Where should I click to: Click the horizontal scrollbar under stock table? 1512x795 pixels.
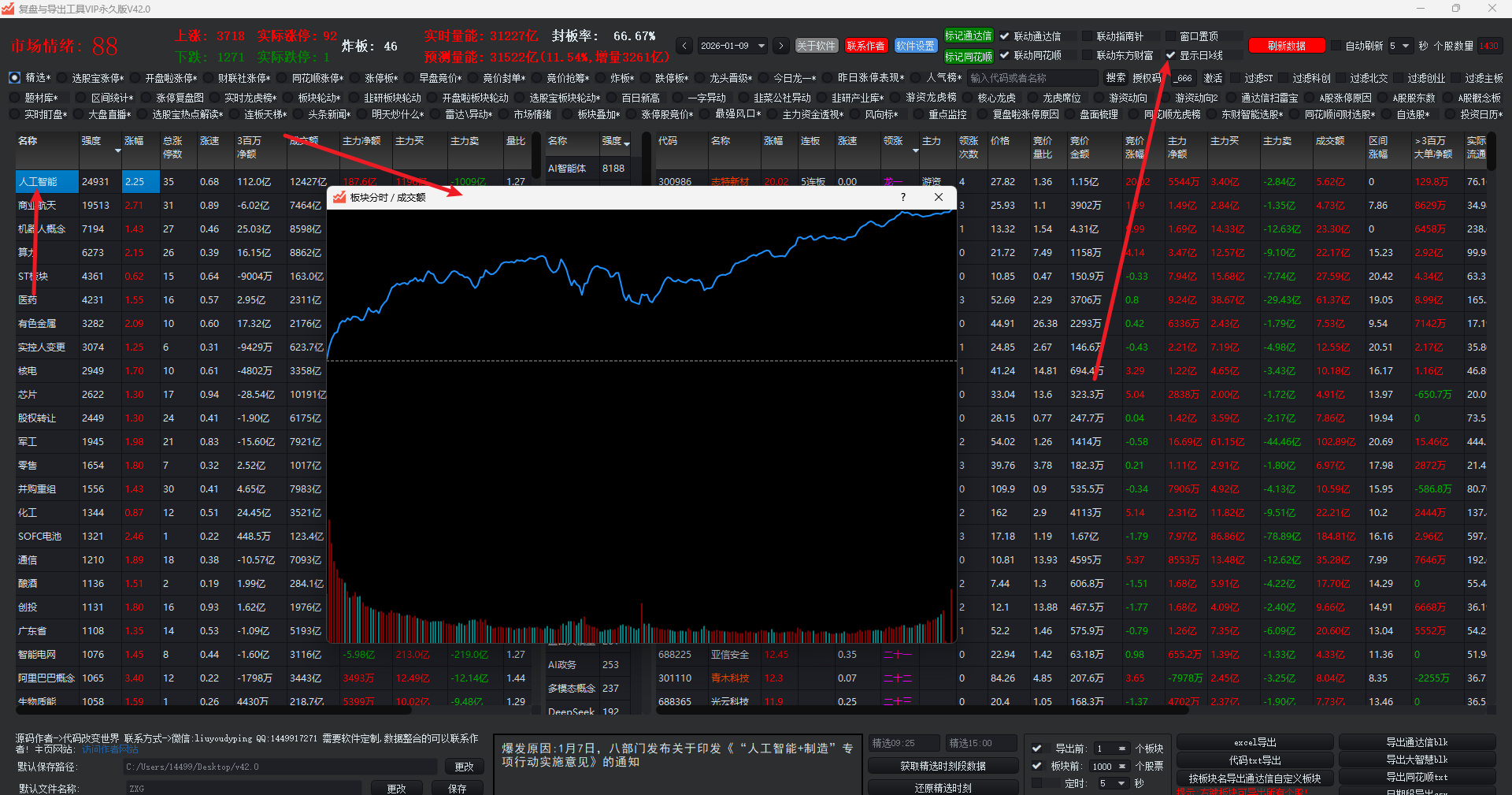pos(921,711)
